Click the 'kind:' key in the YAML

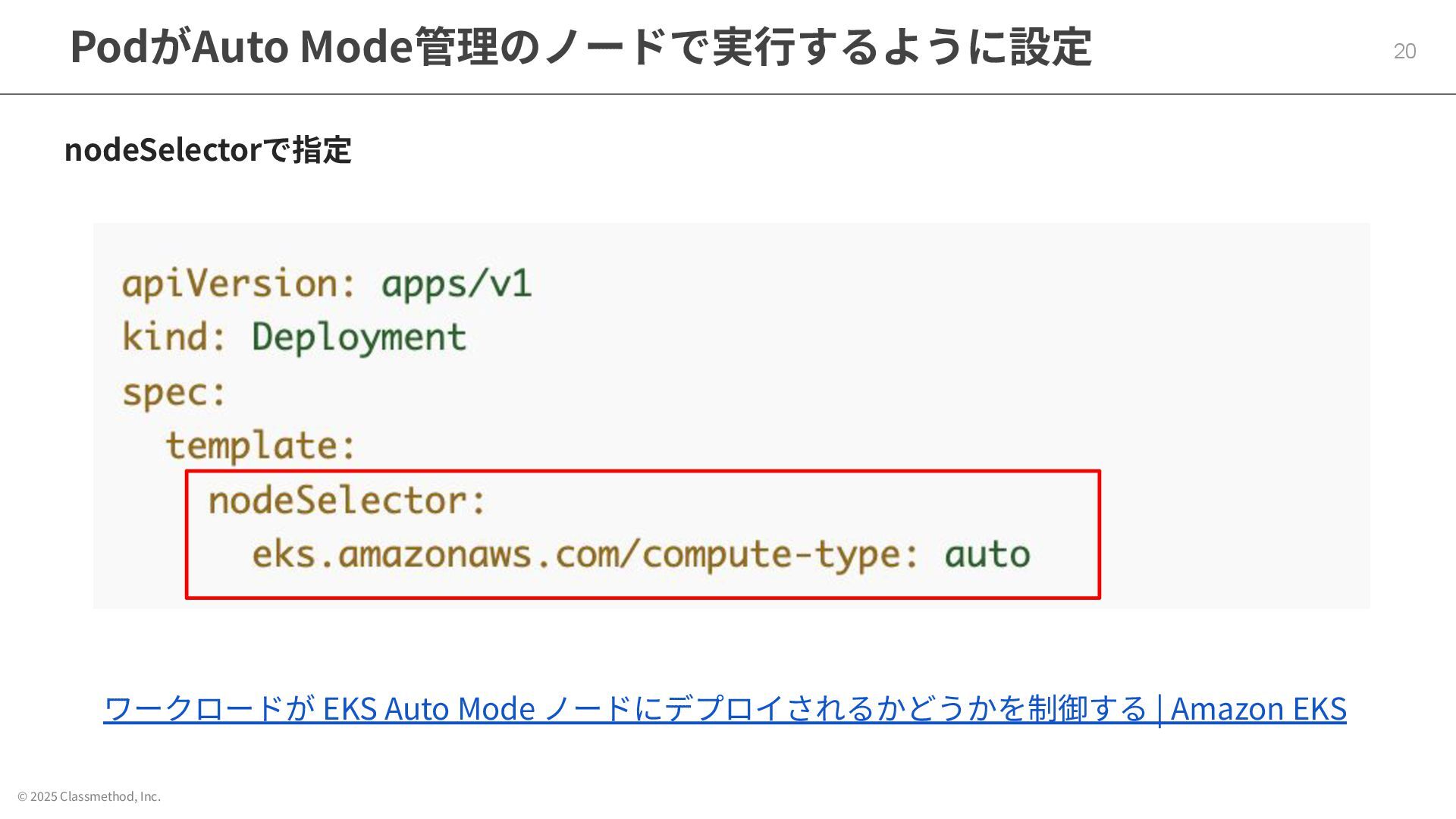click(x=174, y=337)
